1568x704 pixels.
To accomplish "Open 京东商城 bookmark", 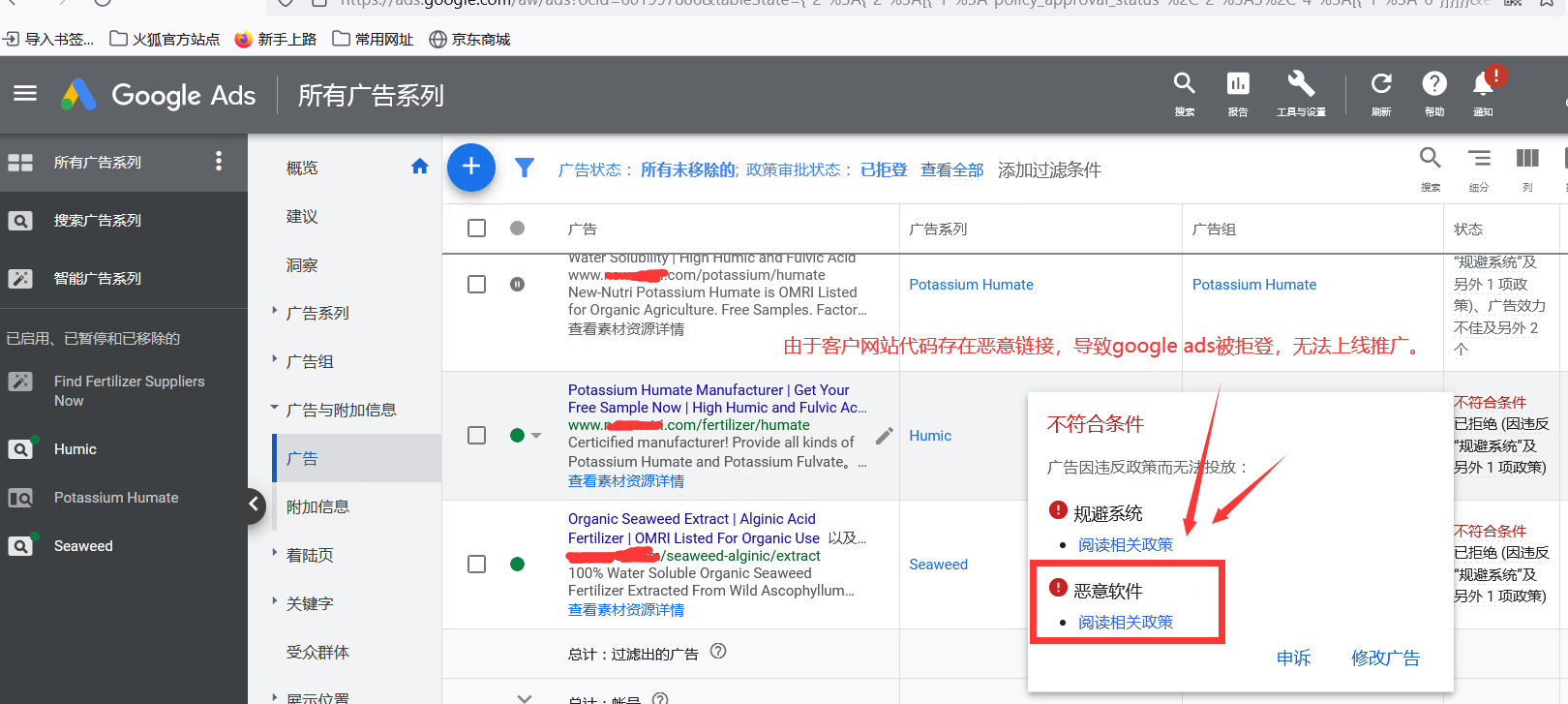I will (469, 39).
